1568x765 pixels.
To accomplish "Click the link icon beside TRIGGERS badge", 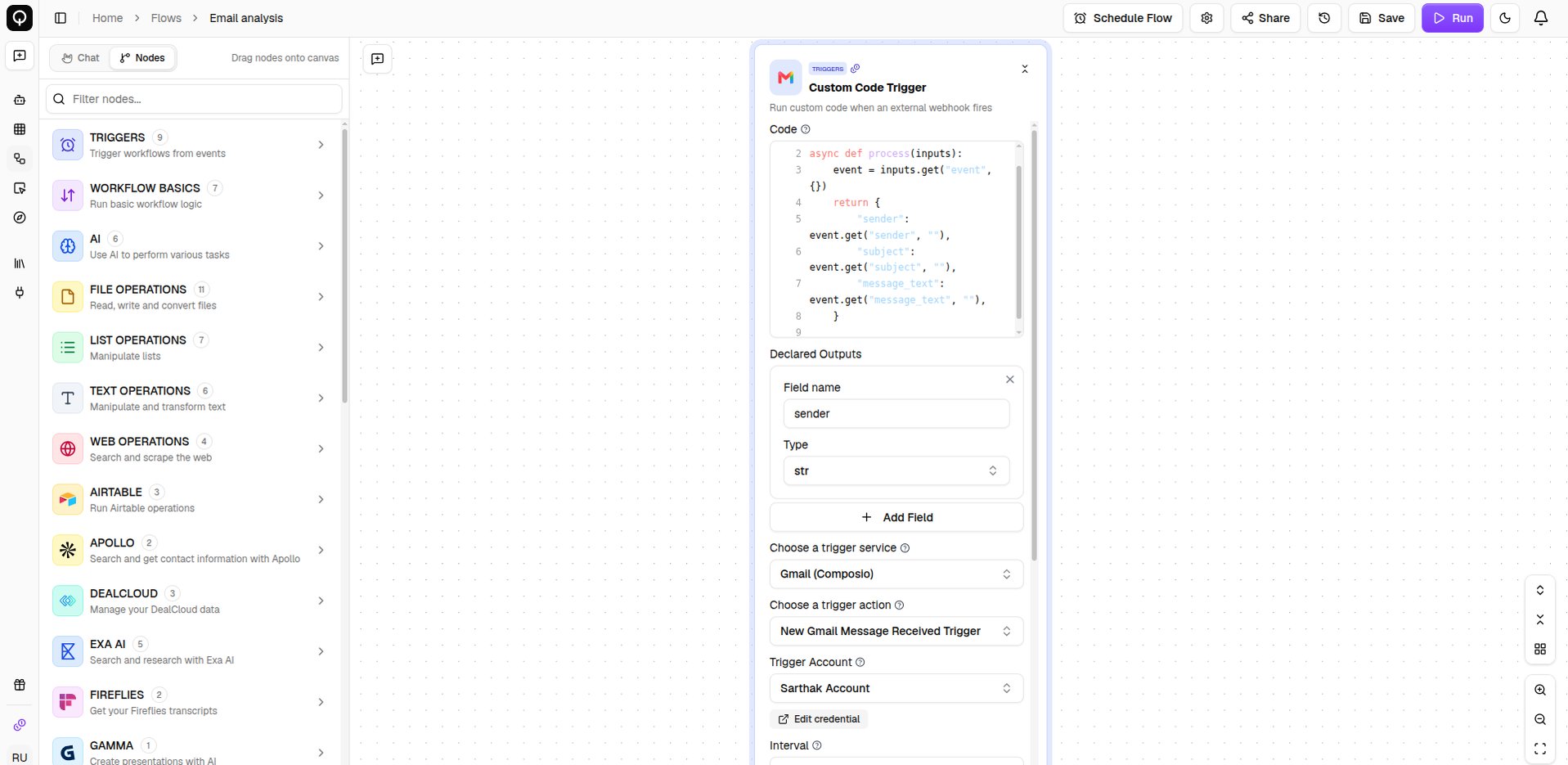I will pyautogui.click(x=855, y=69).
